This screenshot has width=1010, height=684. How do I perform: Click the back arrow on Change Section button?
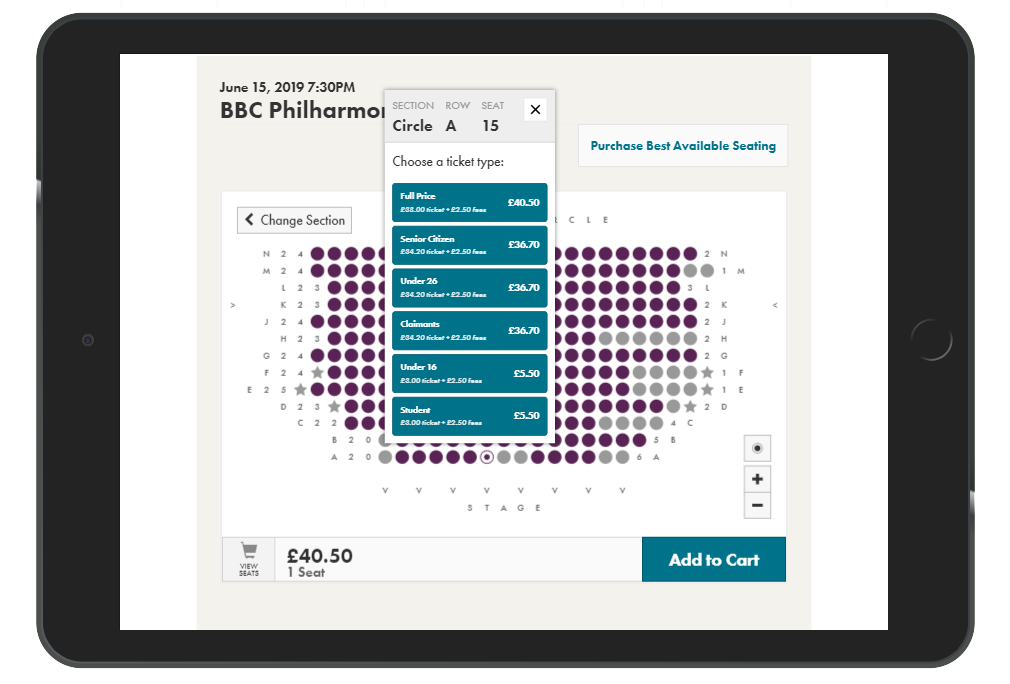tap(248, 219)
